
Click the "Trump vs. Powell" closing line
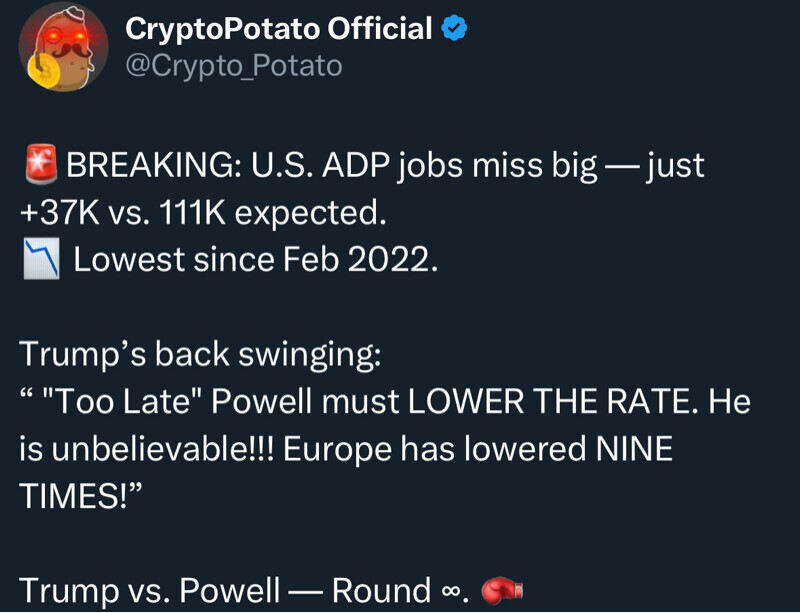(x=150, y=590)
